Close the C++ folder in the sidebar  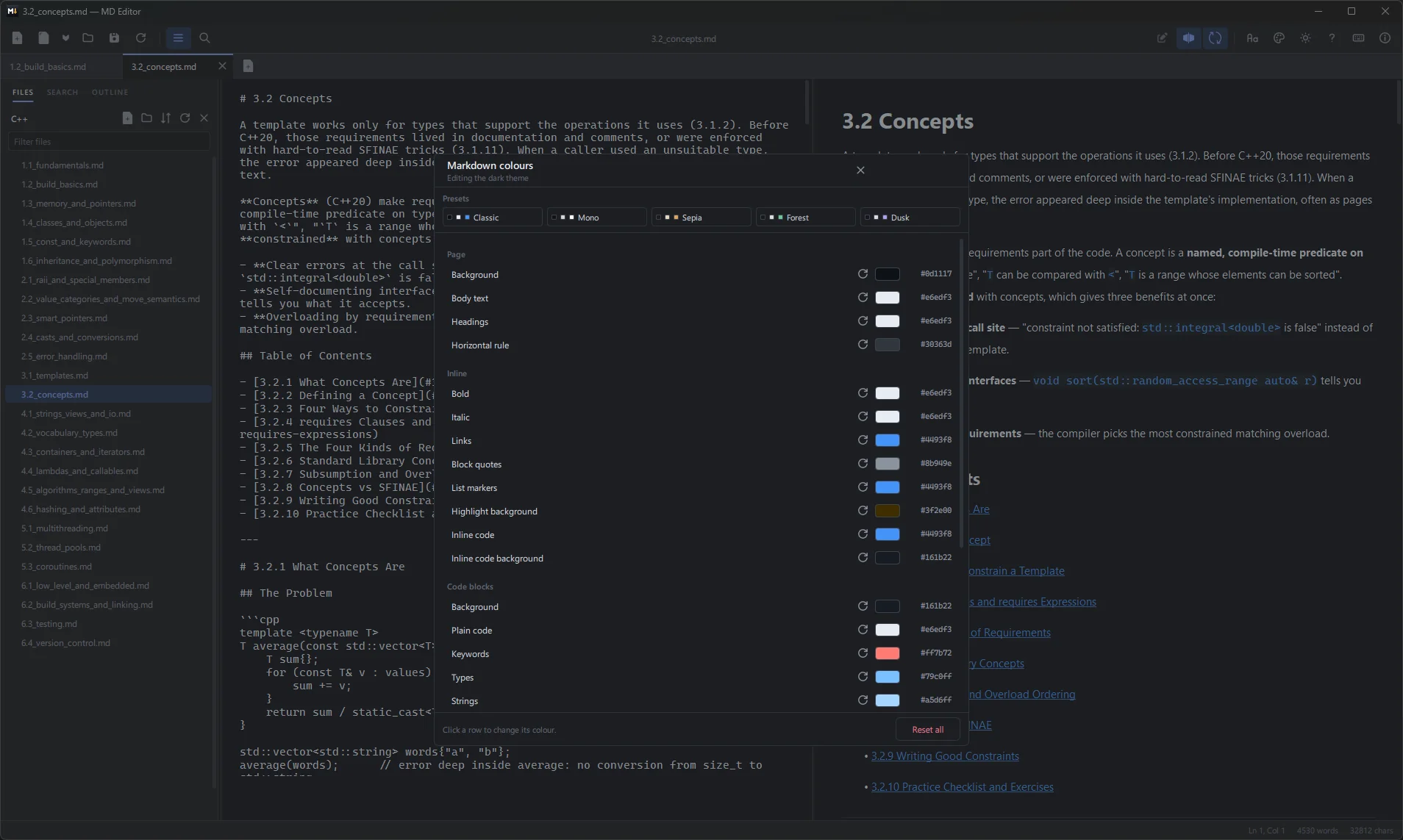pyautogui.click(x=204, y=118)
